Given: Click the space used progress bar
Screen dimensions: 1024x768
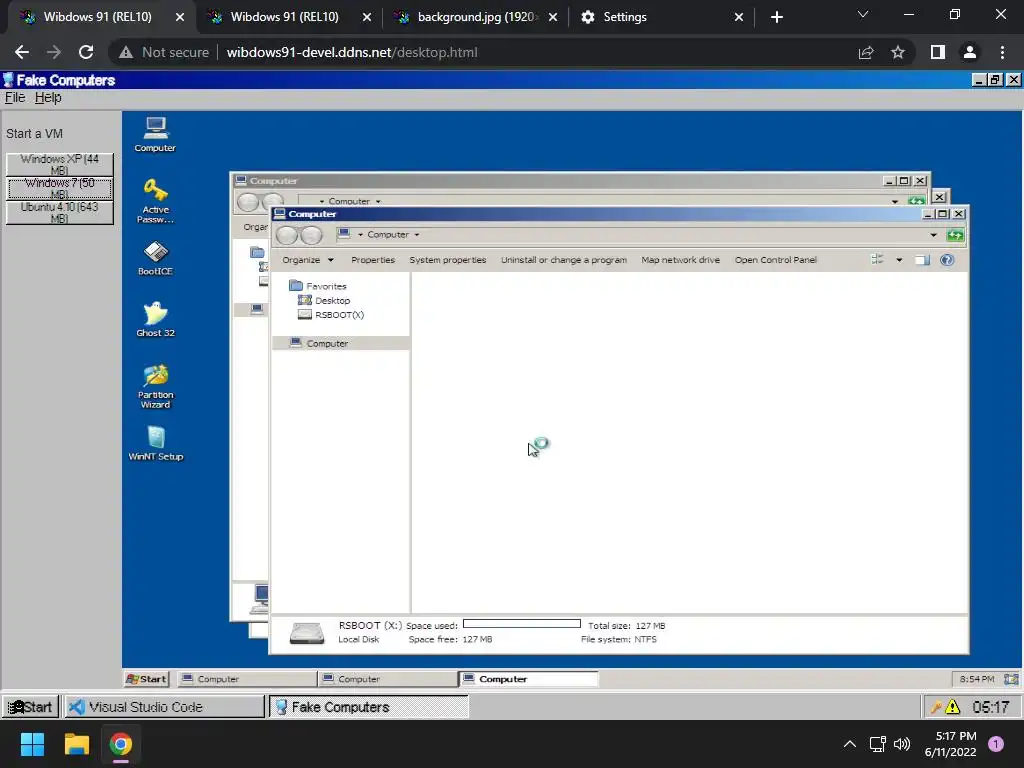Looking at the screenshot, I should tap(522, 624).
